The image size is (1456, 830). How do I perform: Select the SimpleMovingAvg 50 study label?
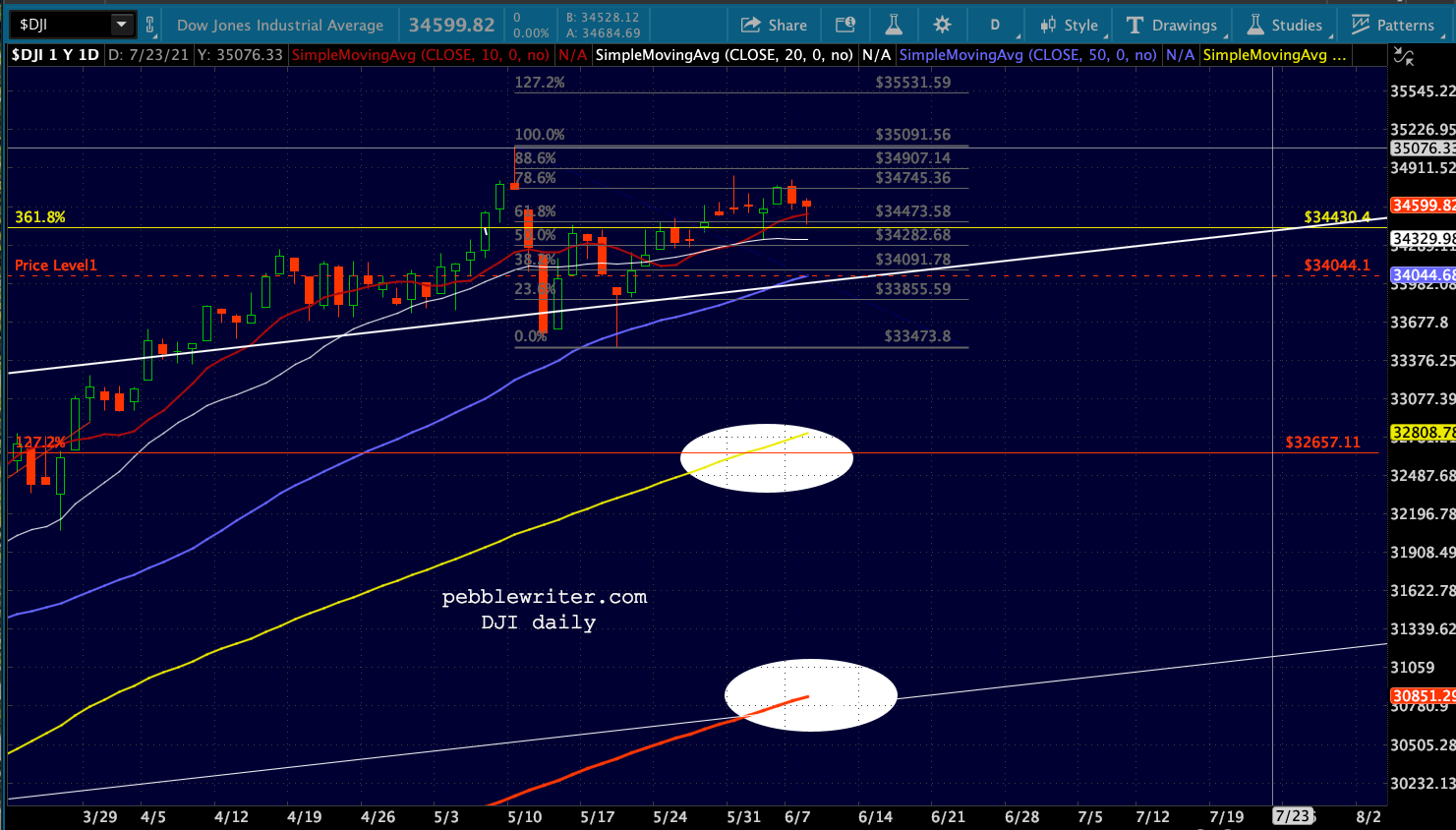(x=1027, y=55)
